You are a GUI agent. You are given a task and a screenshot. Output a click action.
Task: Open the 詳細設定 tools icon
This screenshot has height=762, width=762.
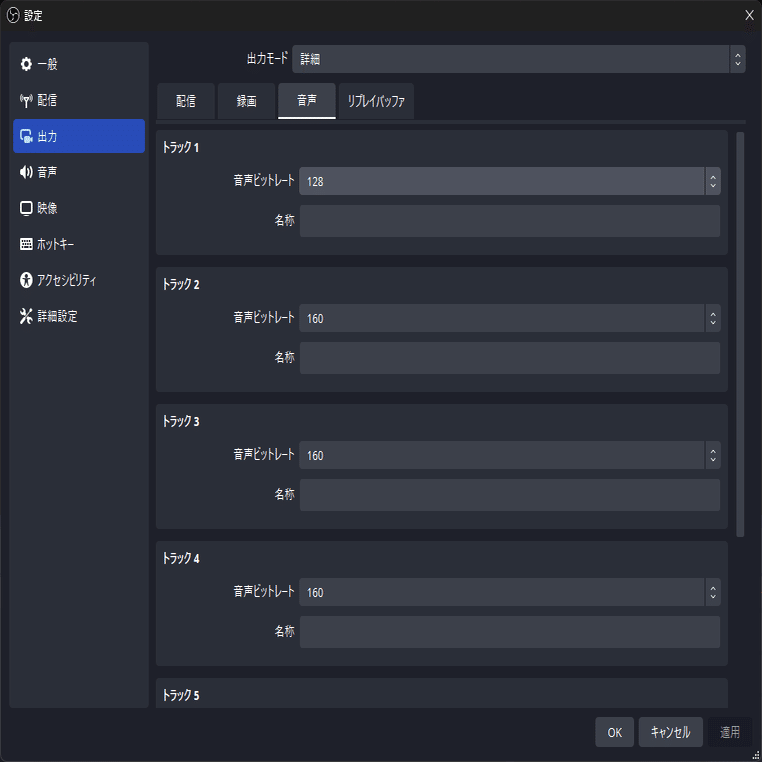point(26,316)
